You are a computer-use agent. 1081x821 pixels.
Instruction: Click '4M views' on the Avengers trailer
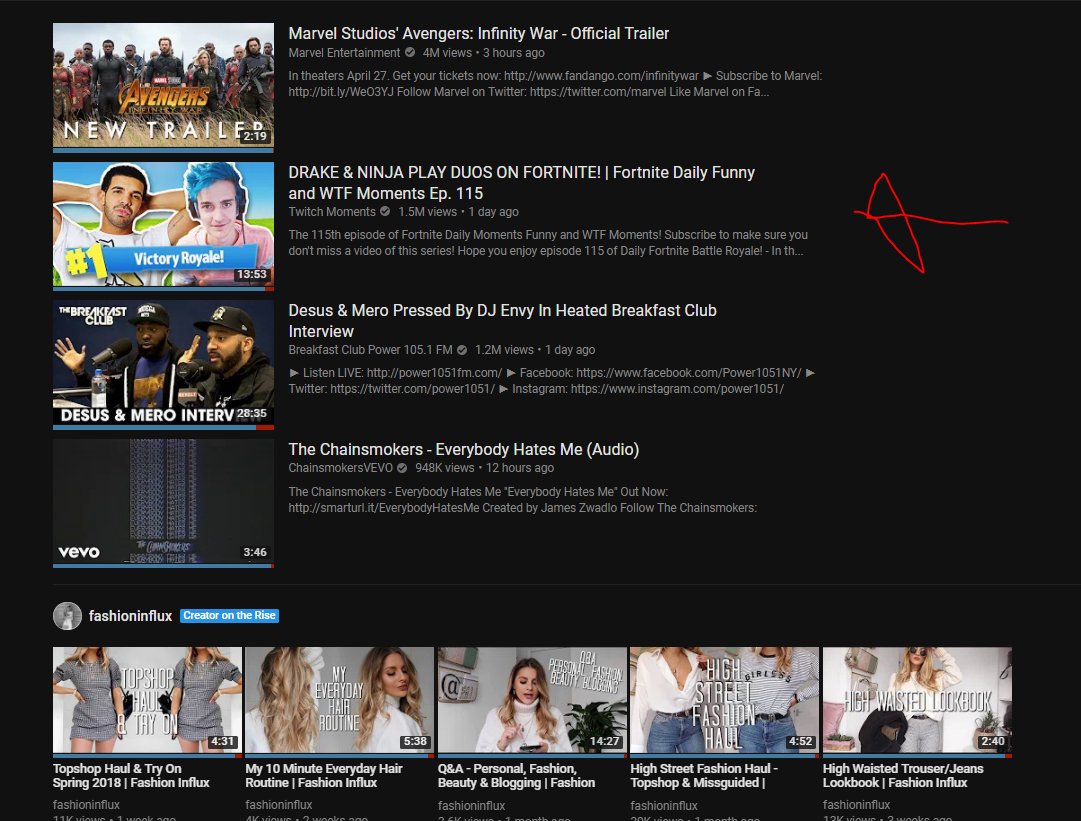click(447, 53)
